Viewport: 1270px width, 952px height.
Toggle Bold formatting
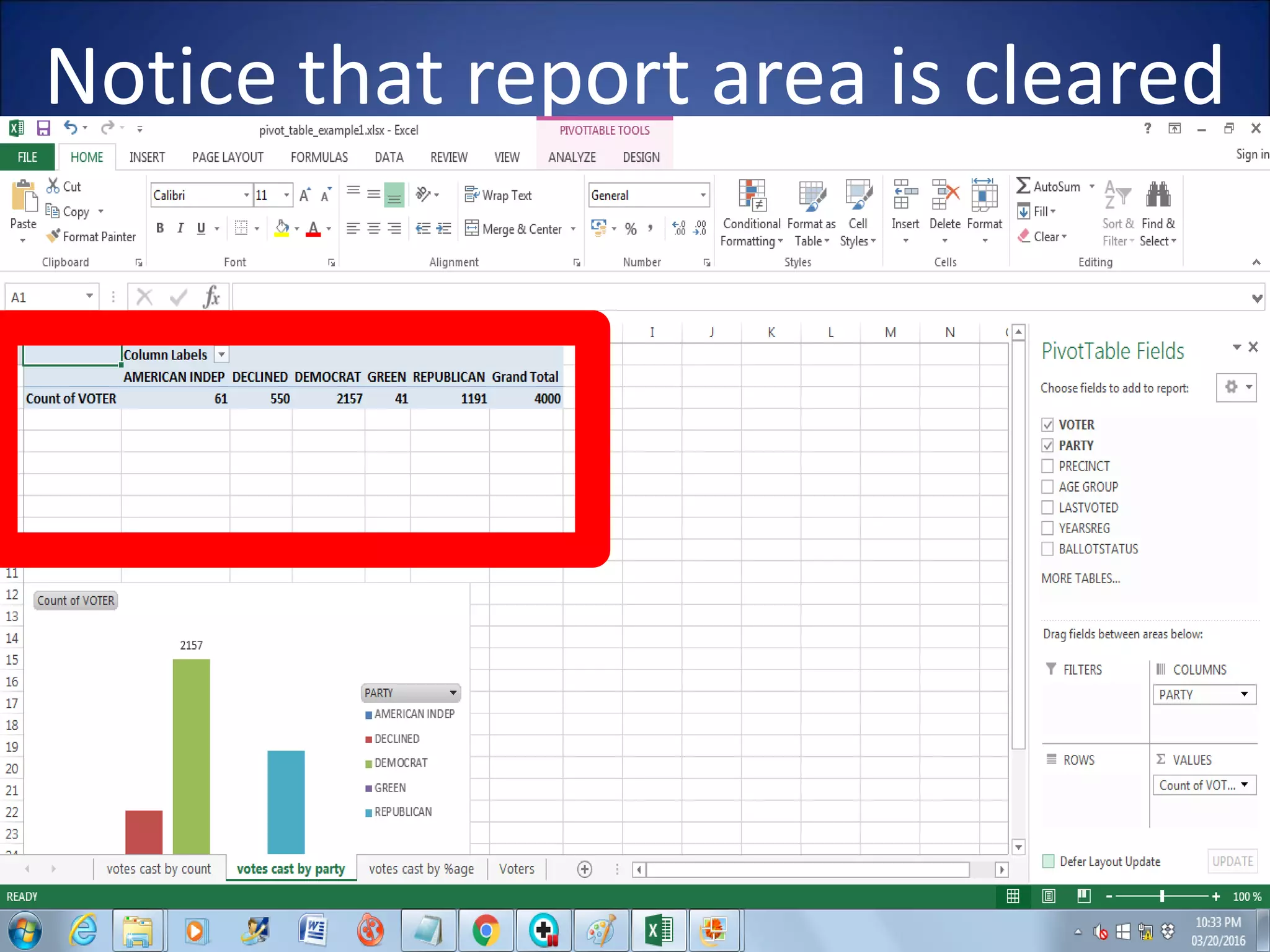coord(160,229)
